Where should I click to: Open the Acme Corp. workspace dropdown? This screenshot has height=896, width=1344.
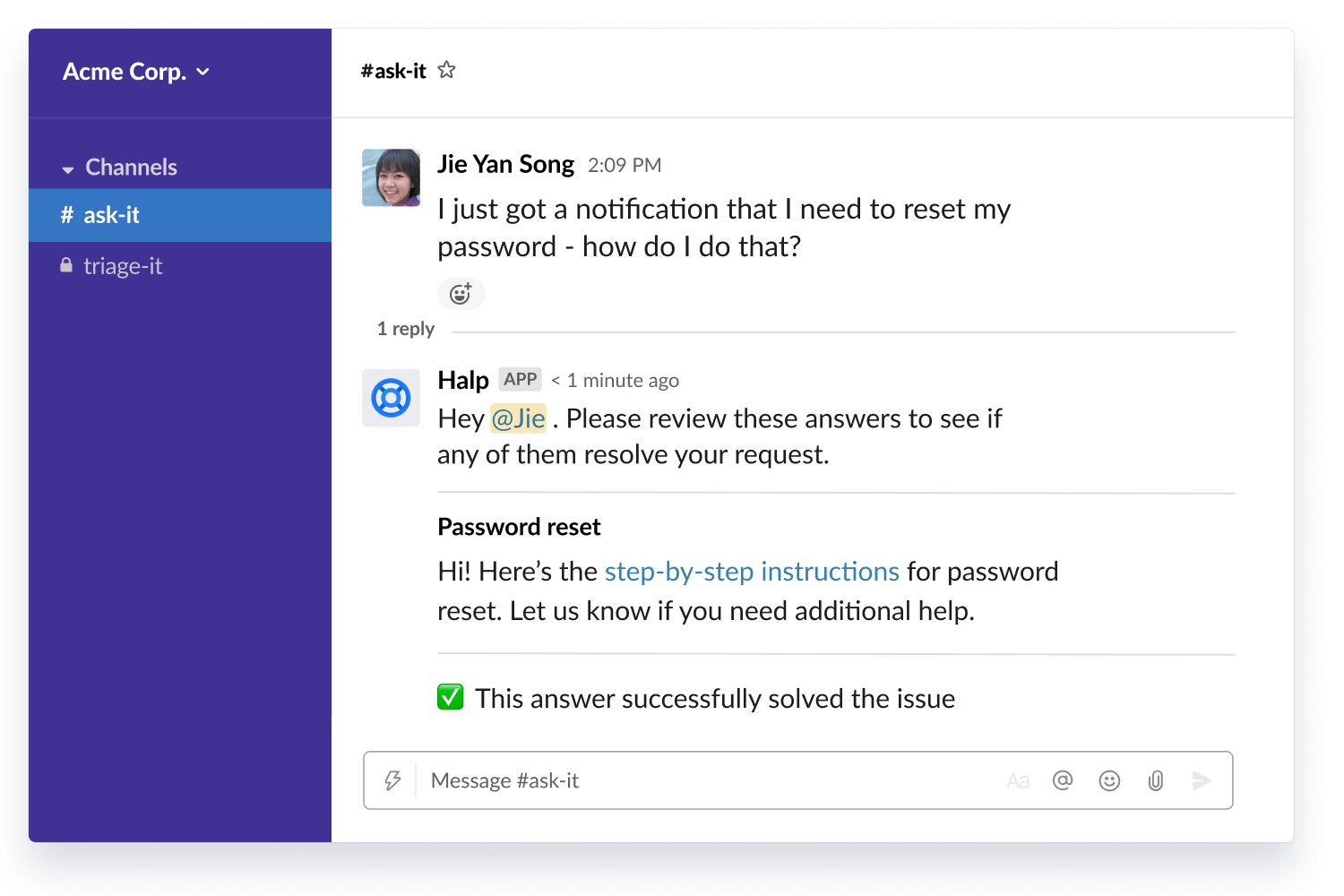coord(136,72)
